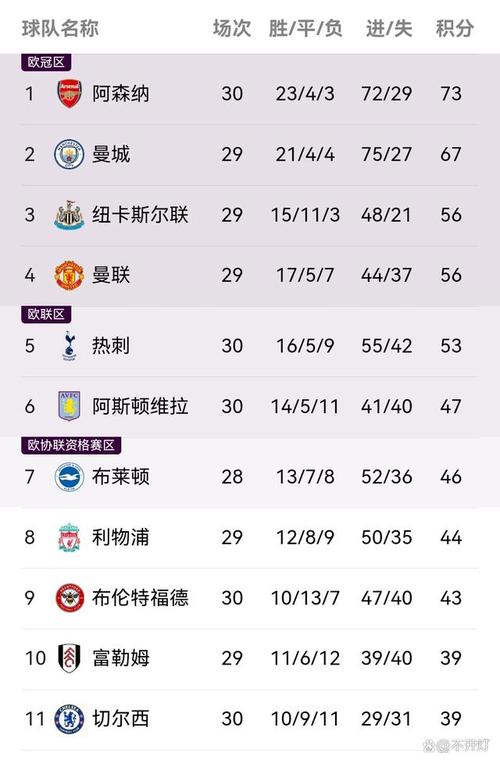Viewport: 500px width, 763px height.
Task: Click the Liverpool club crest
Action: click(x=69, y=537)
